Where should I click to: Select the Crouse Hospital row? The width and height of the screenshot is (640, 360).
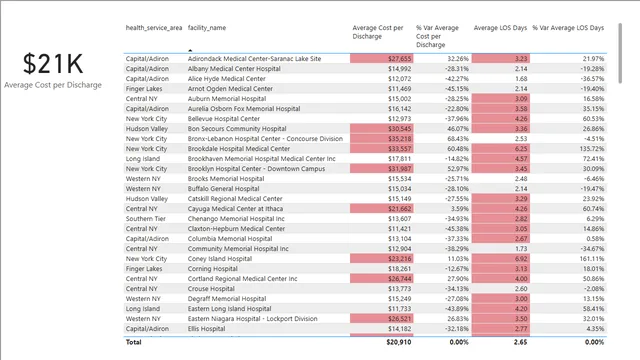point(365,289)
